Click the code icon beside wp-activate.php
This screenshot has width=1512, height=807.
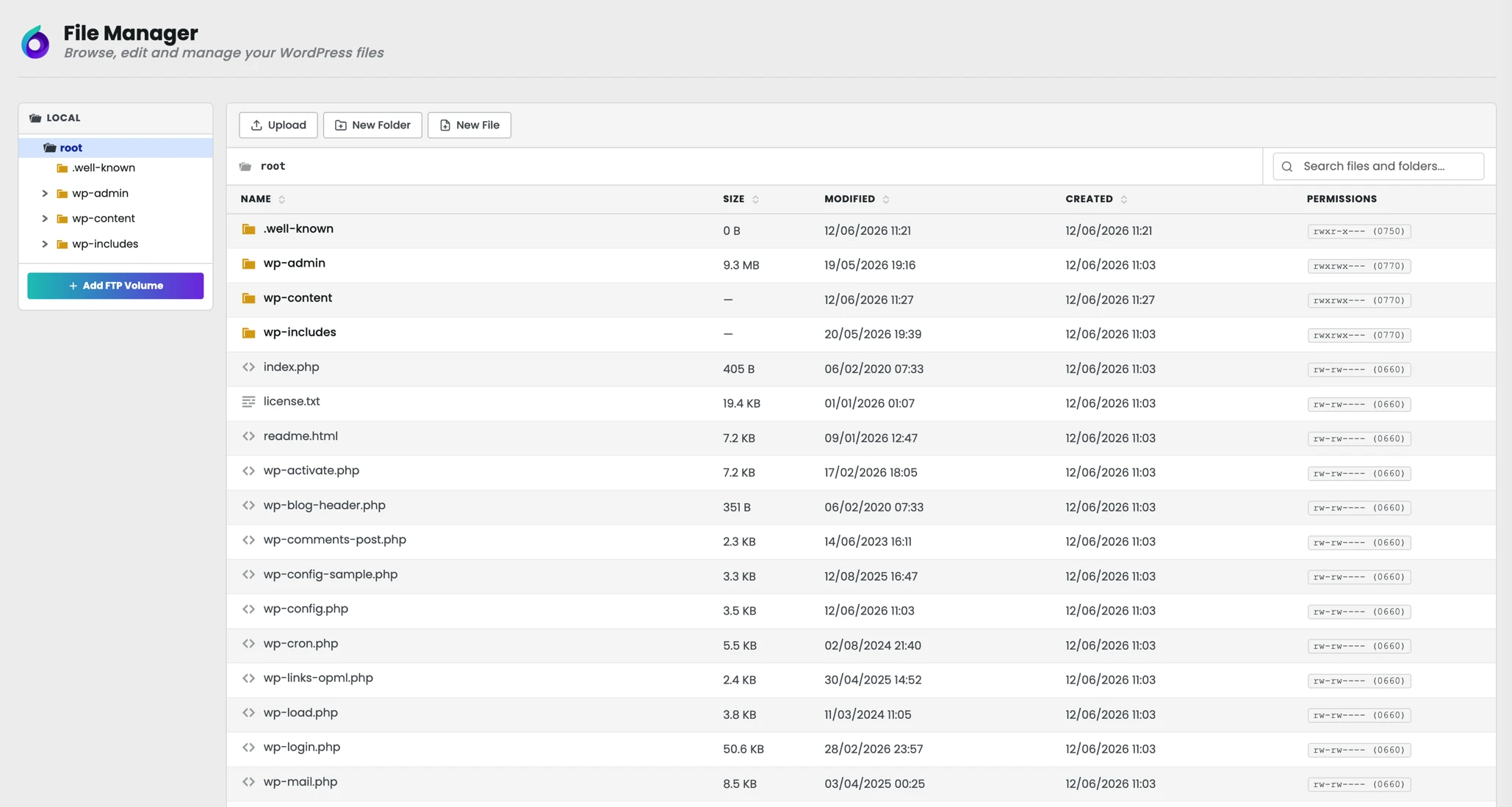coord(248,471)
